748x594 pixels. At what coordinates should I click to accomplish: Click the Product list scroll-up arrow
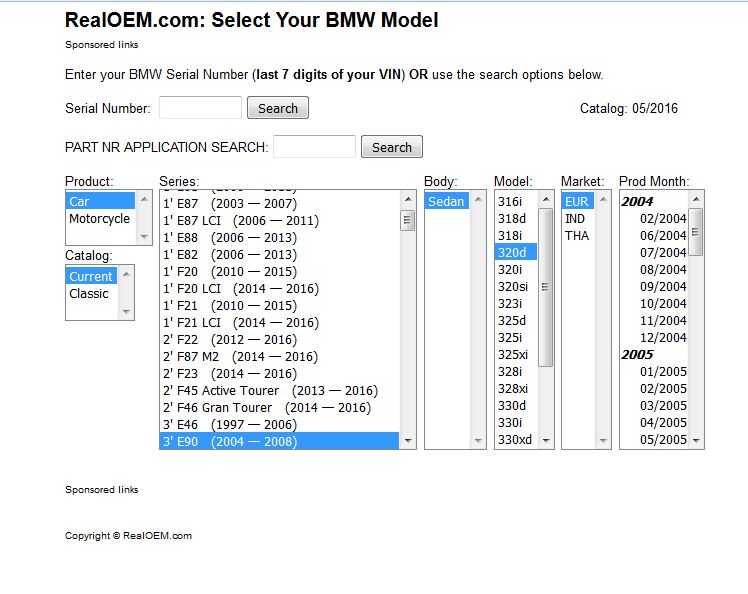(144, 198)
